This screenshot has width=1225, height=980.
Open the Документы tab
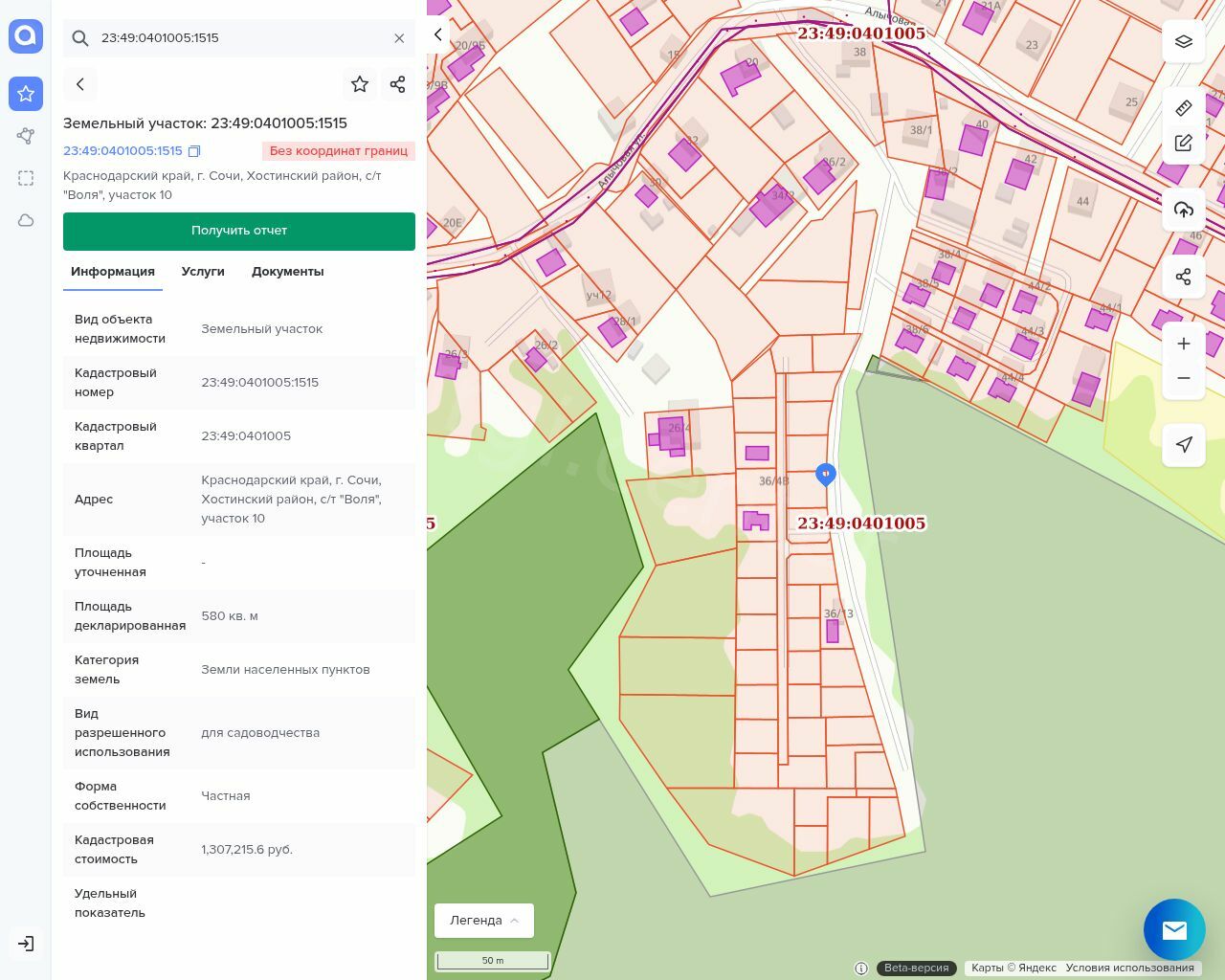287,272
